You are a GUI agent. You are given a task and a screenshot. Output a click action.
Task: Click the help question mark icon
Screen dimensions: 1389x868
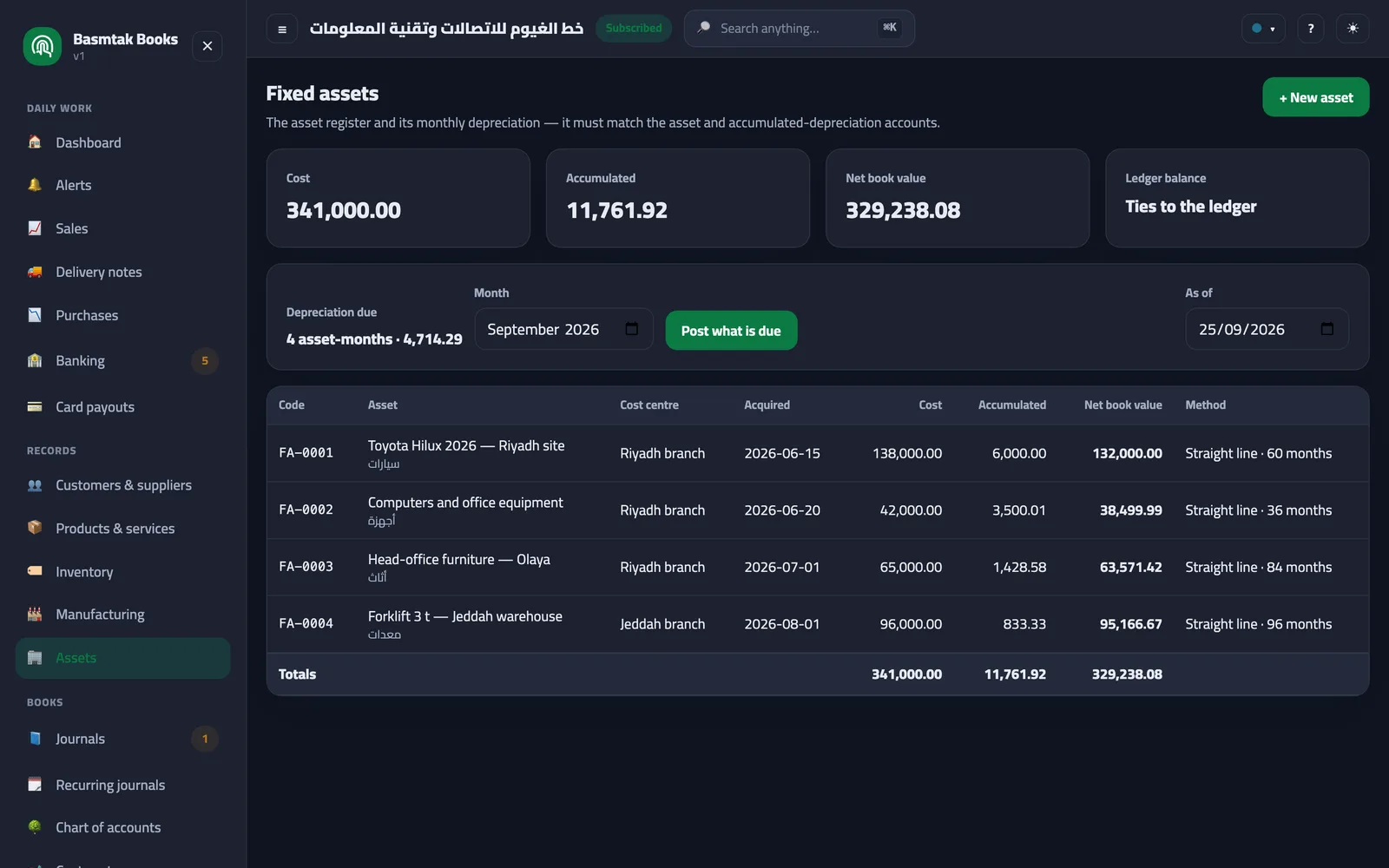click(1311, 29)
